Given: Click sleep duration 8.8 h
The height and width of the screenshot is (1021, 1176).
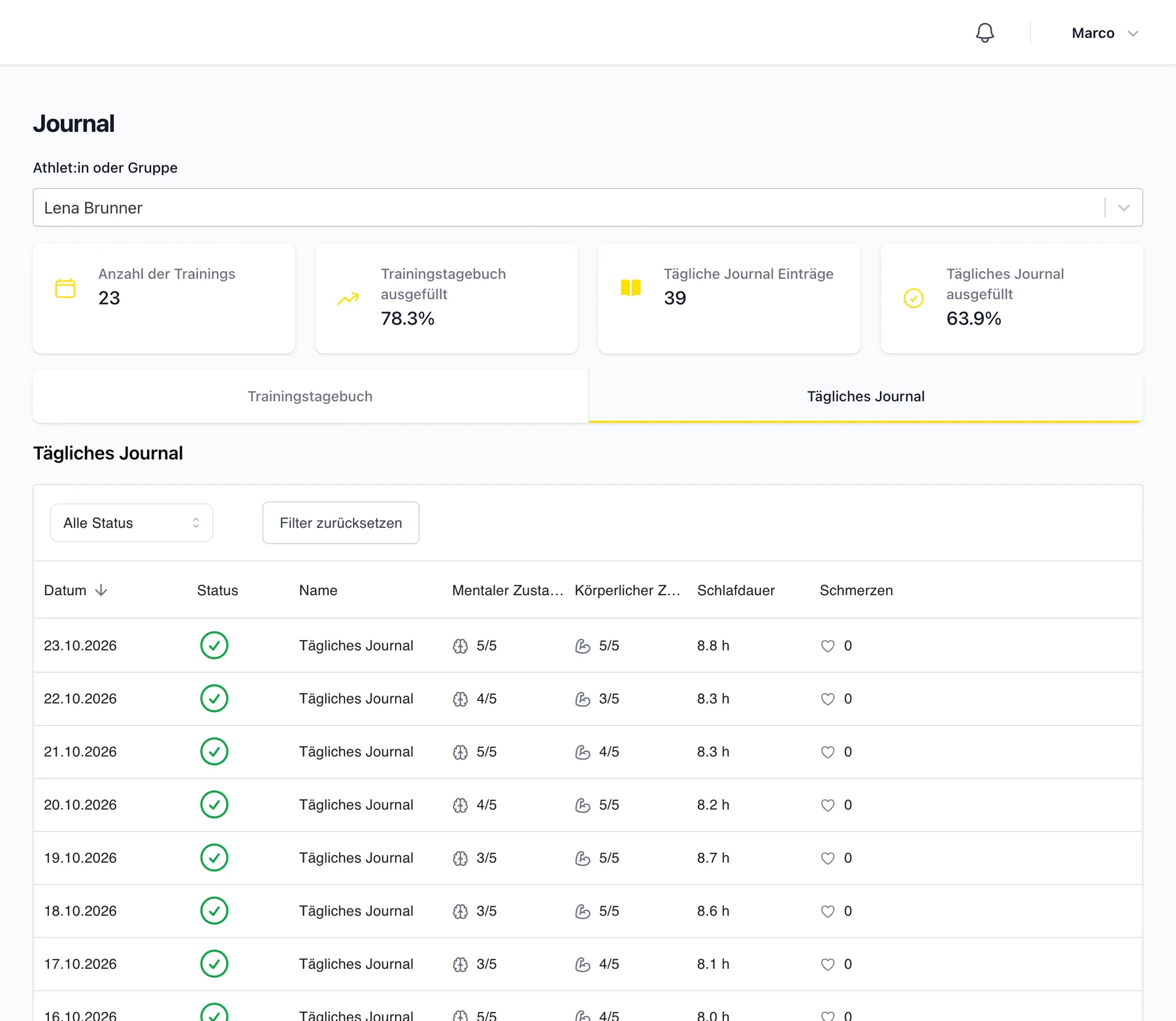Looking at the screenshot, I should [x=713, y=645].
